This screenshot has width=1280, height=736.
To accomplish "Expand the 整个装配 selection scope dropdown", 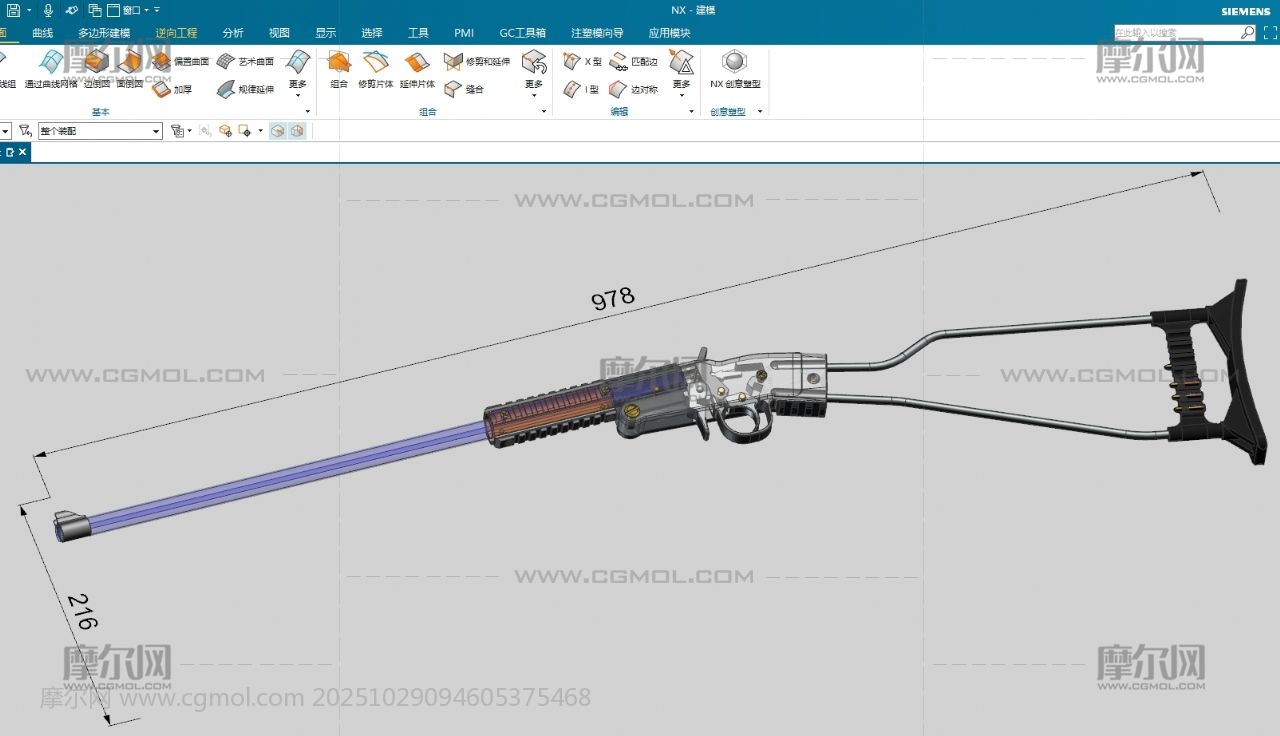I will [156, 131].
